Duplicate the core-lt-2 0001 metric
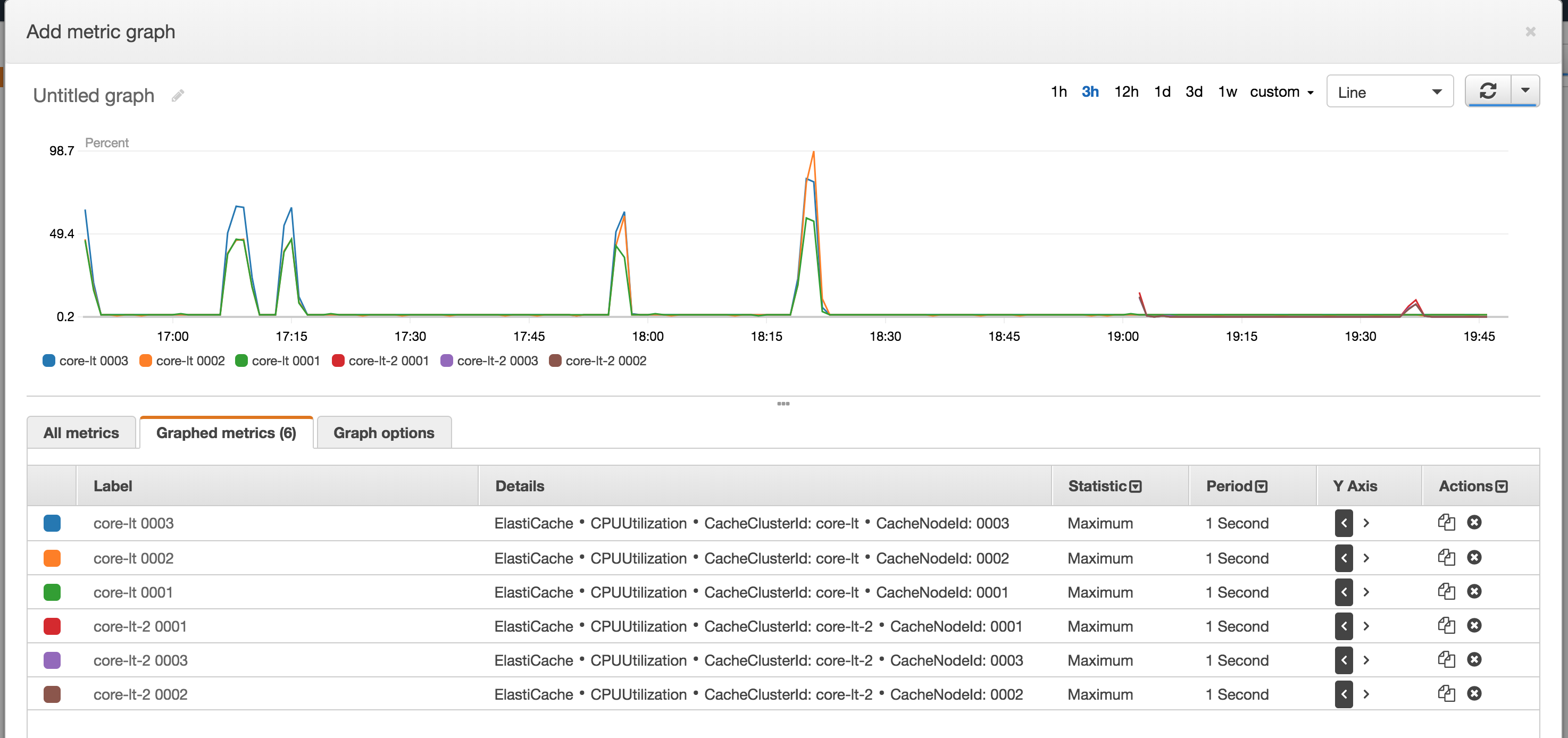This screenshot has height=738, width=1568. pyautogui.click(x=1447, y=625)
